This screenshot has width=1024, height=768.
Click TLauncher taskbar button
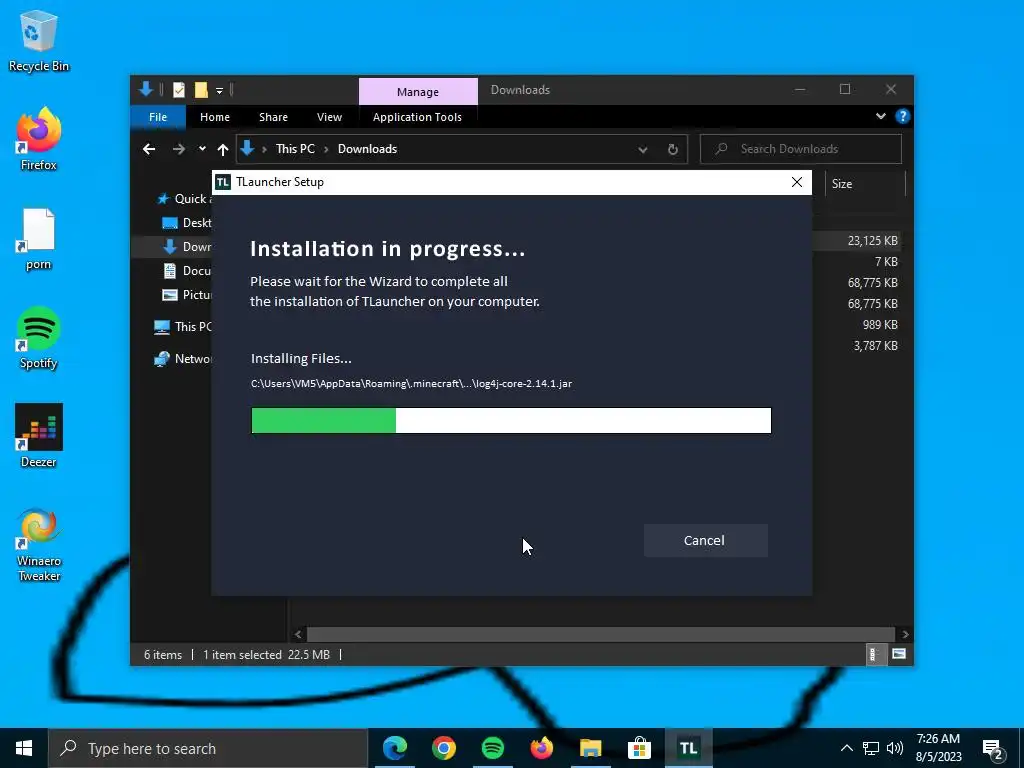click(688, 748)
